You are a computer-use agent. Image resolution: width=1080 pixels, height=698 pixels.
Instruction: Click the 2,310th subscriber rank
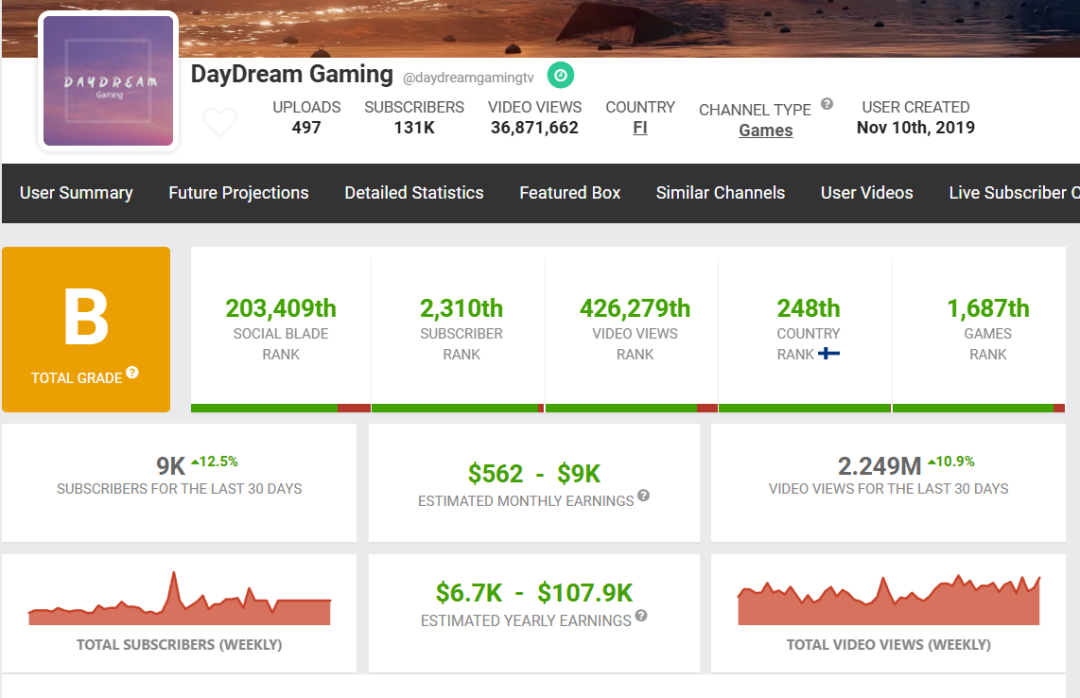pyautogui.click(x=461, y=308)
